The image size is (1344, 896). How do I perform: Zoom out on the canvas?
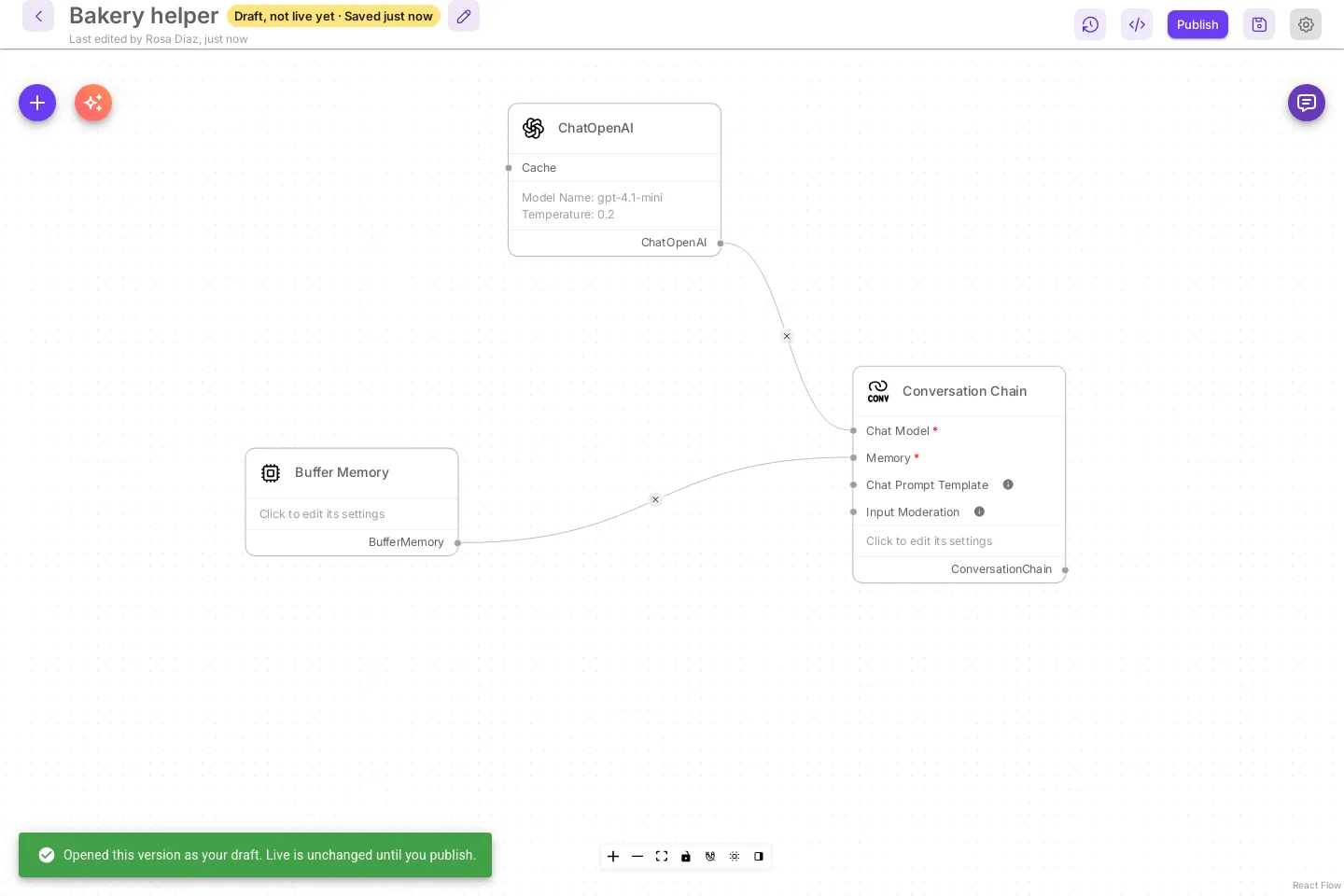637,856
